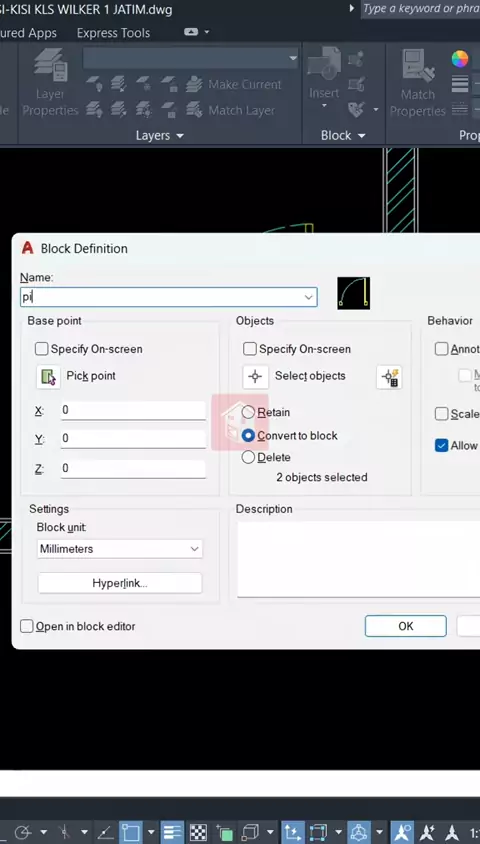Viewport: 480px width, 844px height.
Task: Select the Retain radio option
Action: coord(248,412)
